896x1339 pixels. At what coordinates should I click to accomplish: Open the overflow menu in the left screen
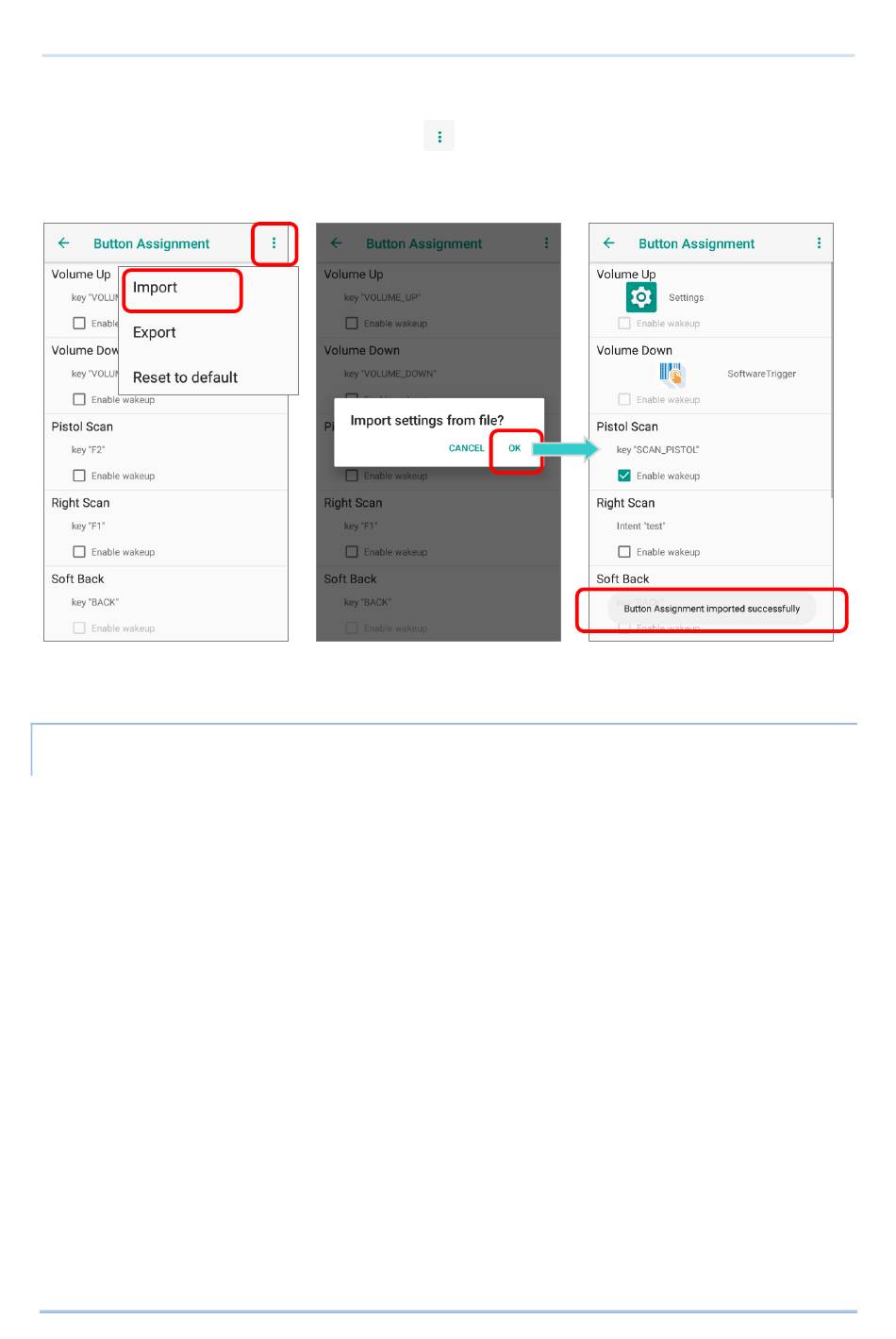[x=274, y=243]
